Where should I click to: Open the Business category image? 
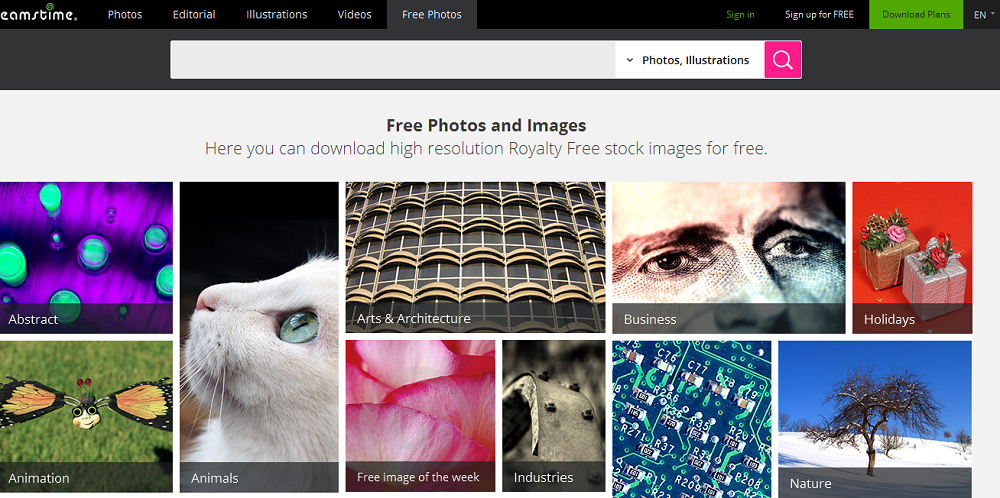(x=728, y=257)
